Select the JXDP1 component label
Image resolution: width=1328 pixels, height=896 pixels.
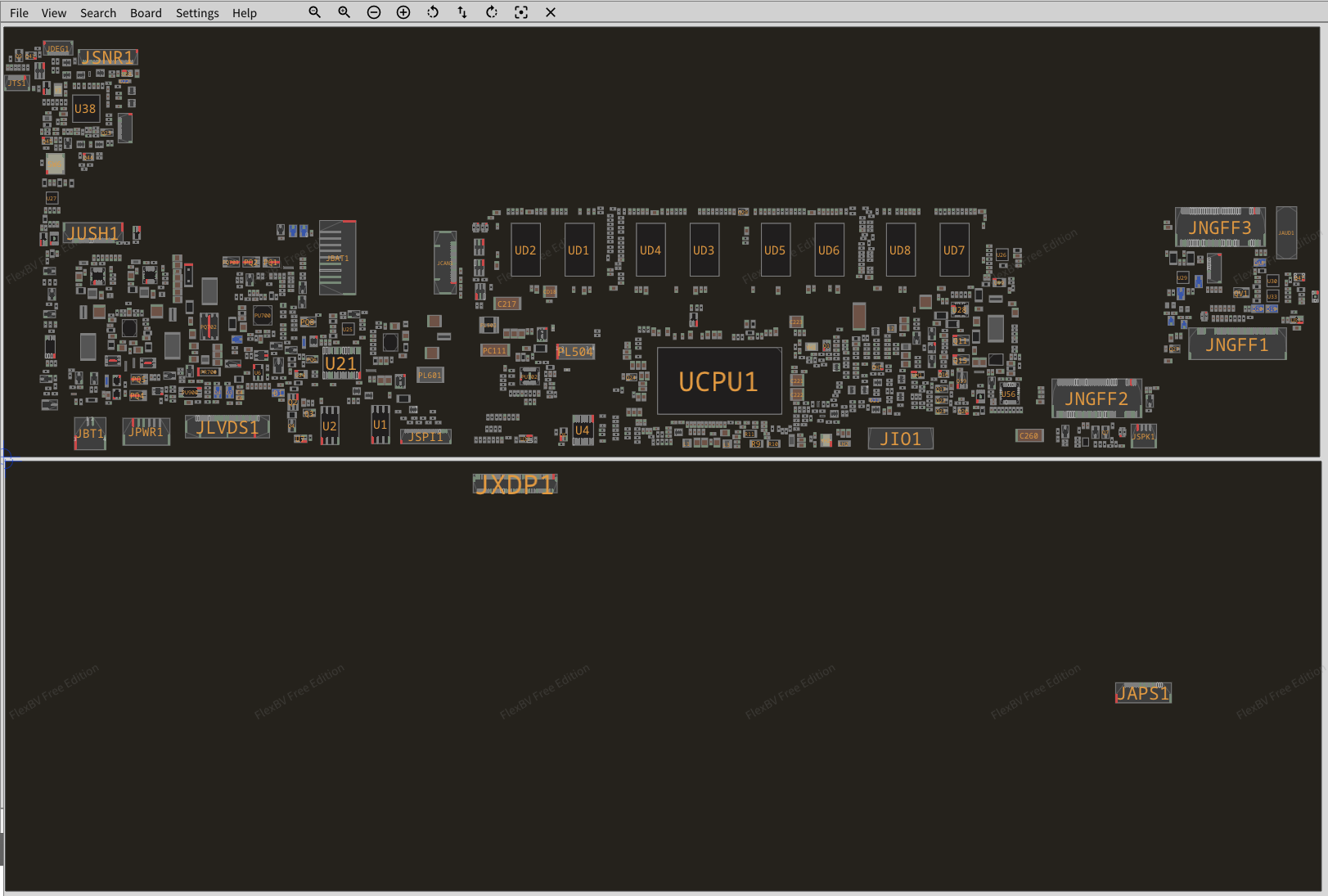point(515,484)
